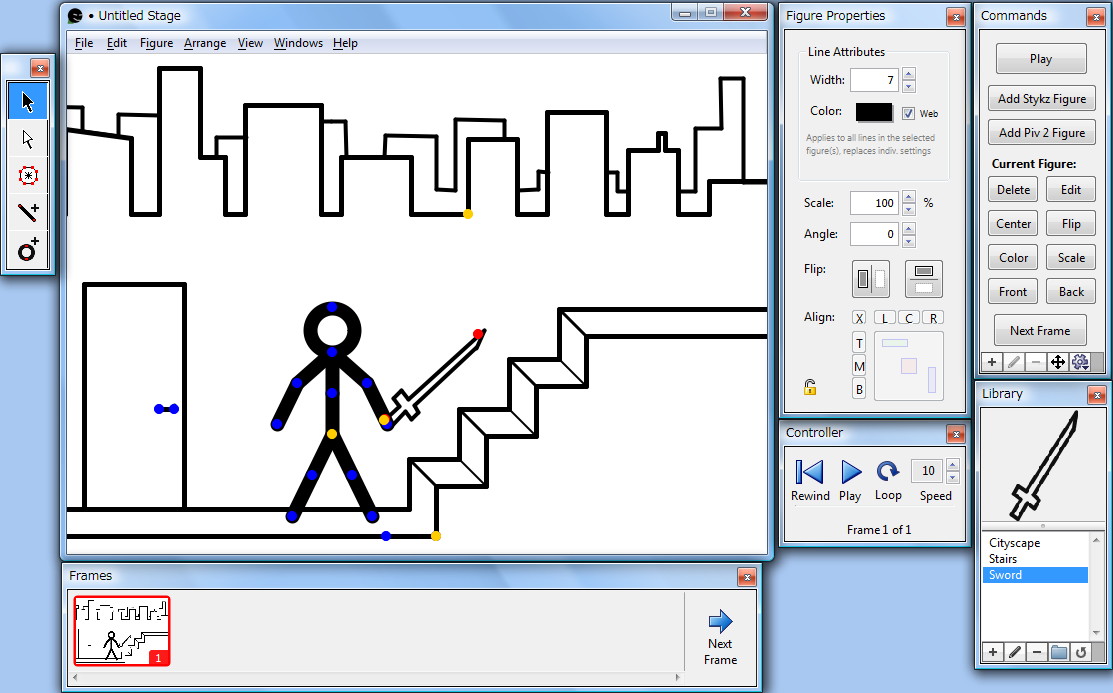This screenshot has width=1113, height=693.
Task: Align figure to middle with M button
Action: pyautogui.click(x=859, y=366)
